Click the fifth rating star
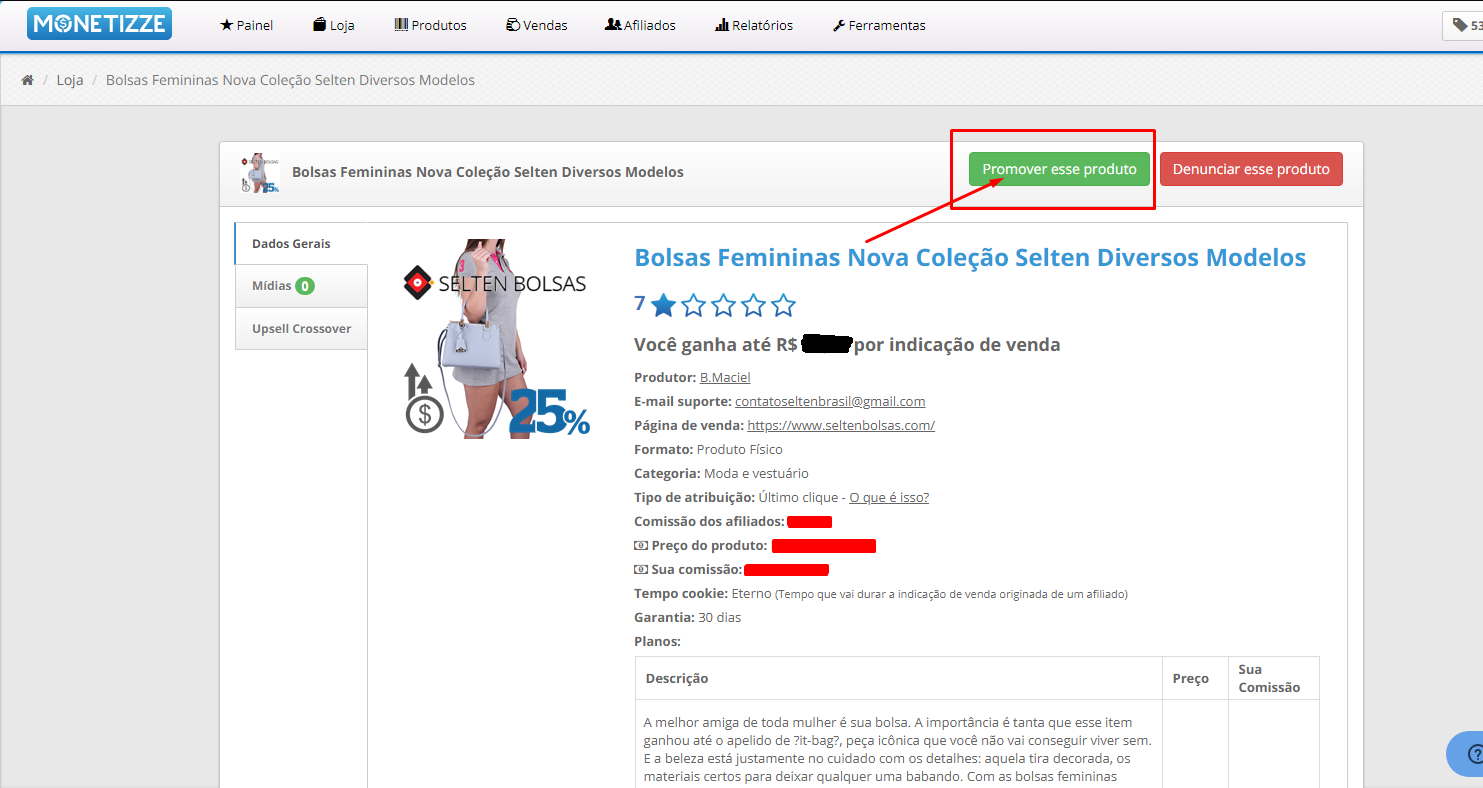1483x788 pixels. point(784,305)
